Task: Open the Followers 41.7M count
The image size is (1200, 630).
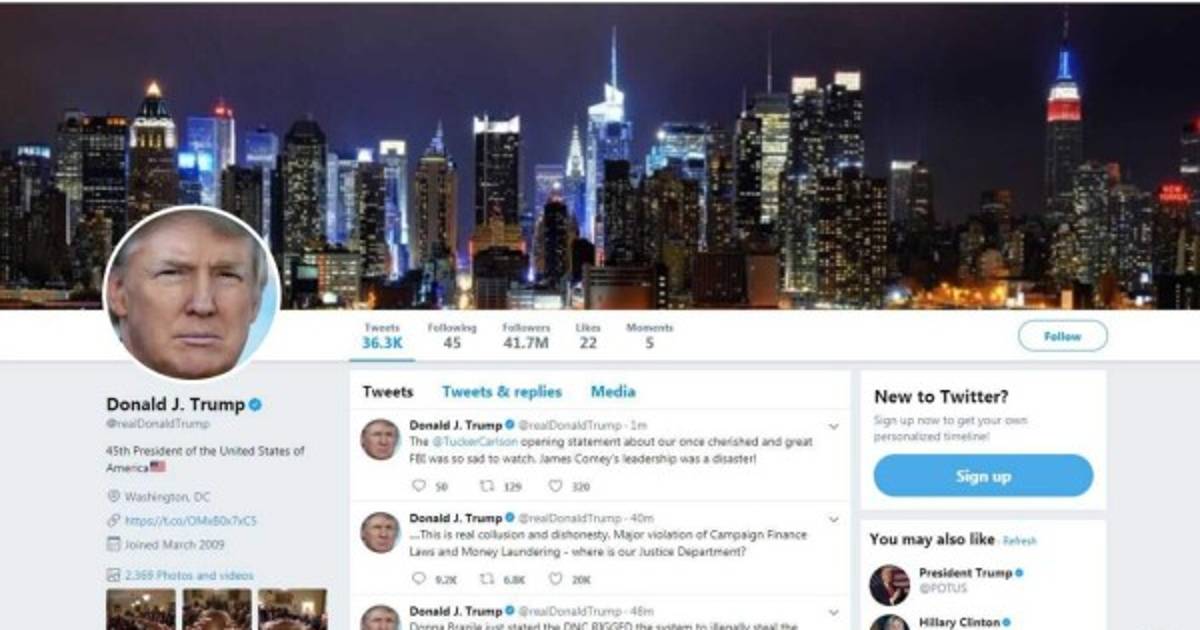Action: pyautogui.click(x=526, y=336)
